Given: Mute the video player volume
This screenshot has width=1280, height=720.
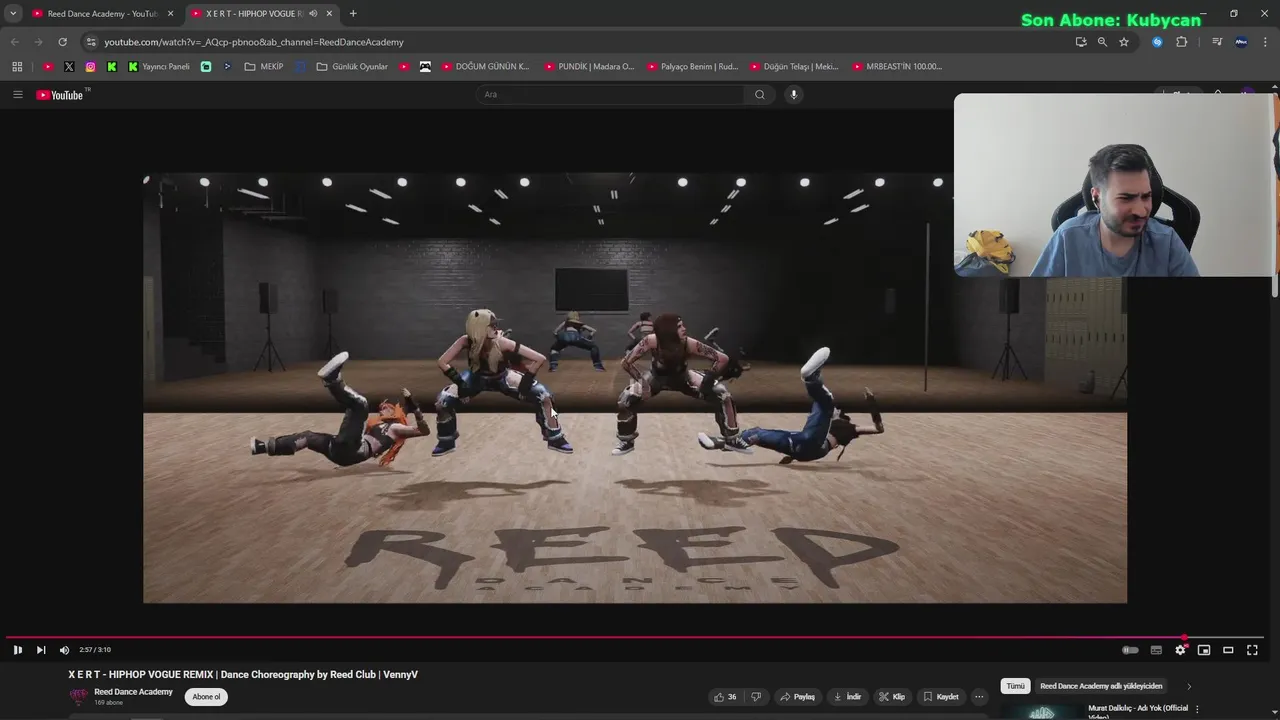Looking at the screenshot, I should coord(64,650).
